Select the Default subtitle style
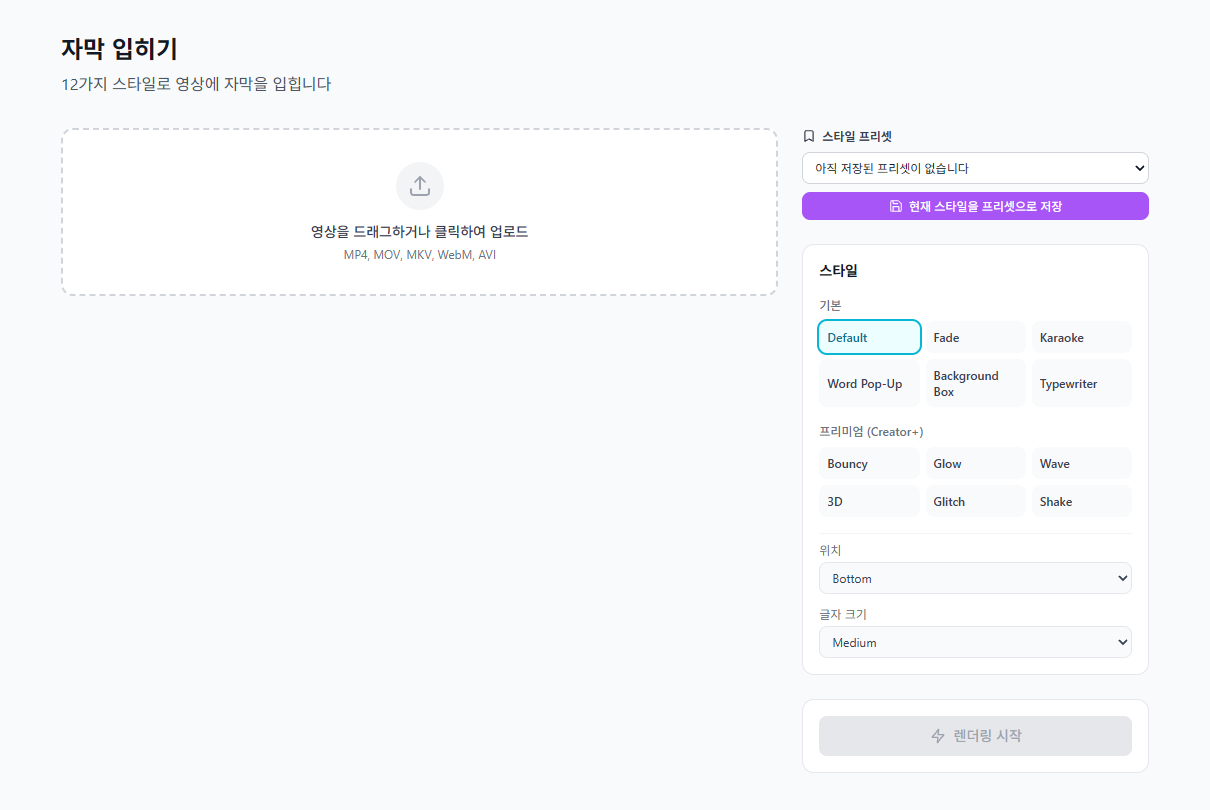1210x810 pixels. point(869,337)
